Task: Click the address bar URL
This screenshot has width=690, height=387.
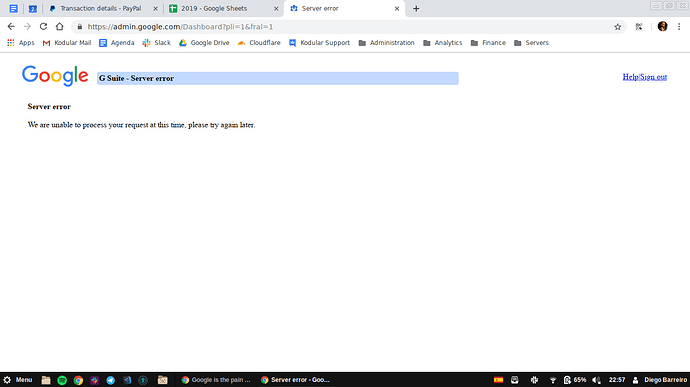Action: pyautogui.click(x=180, y=27)
